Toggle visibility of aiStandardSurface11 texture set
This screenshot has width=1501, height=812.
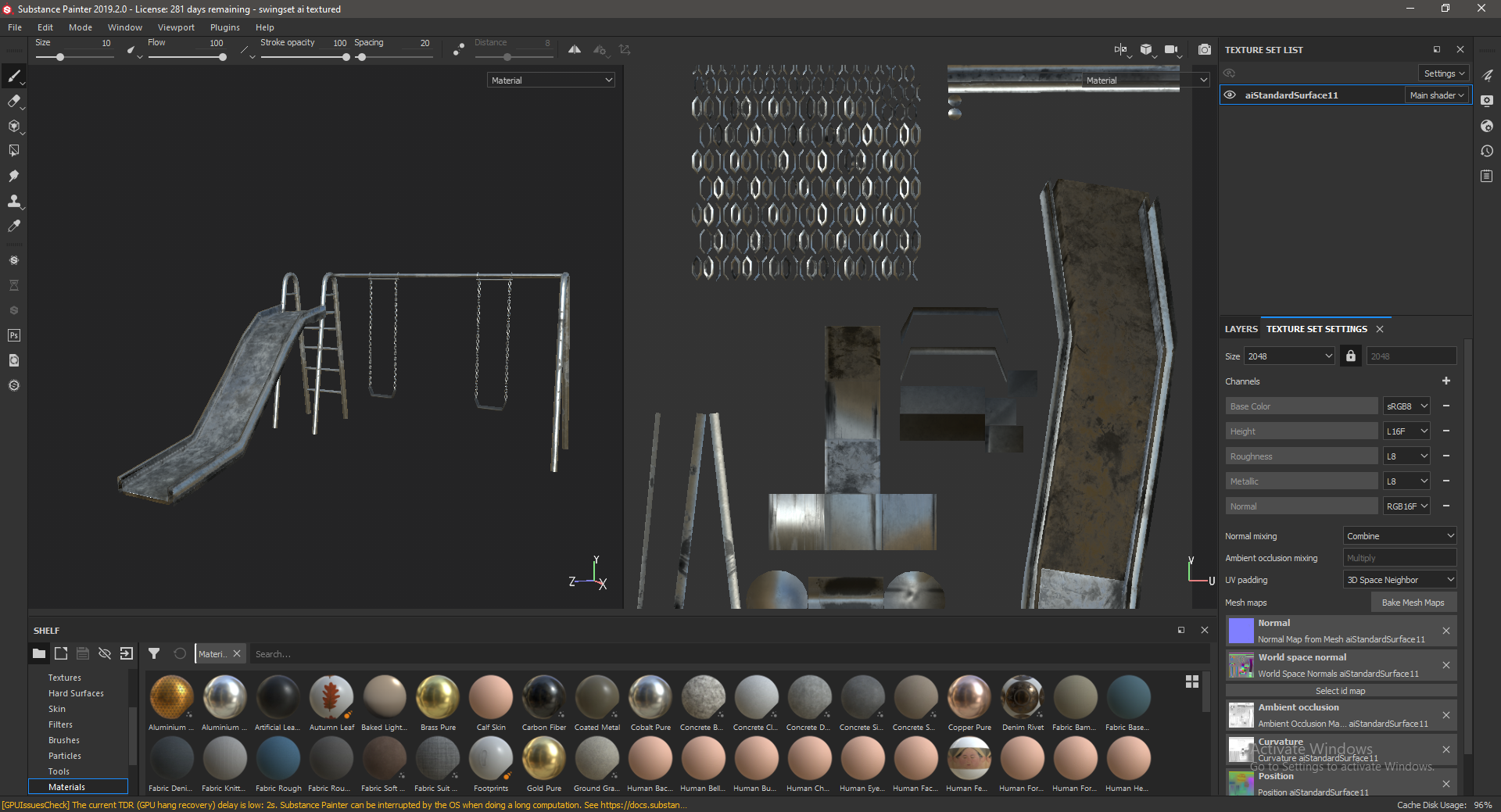[1230, 95]
